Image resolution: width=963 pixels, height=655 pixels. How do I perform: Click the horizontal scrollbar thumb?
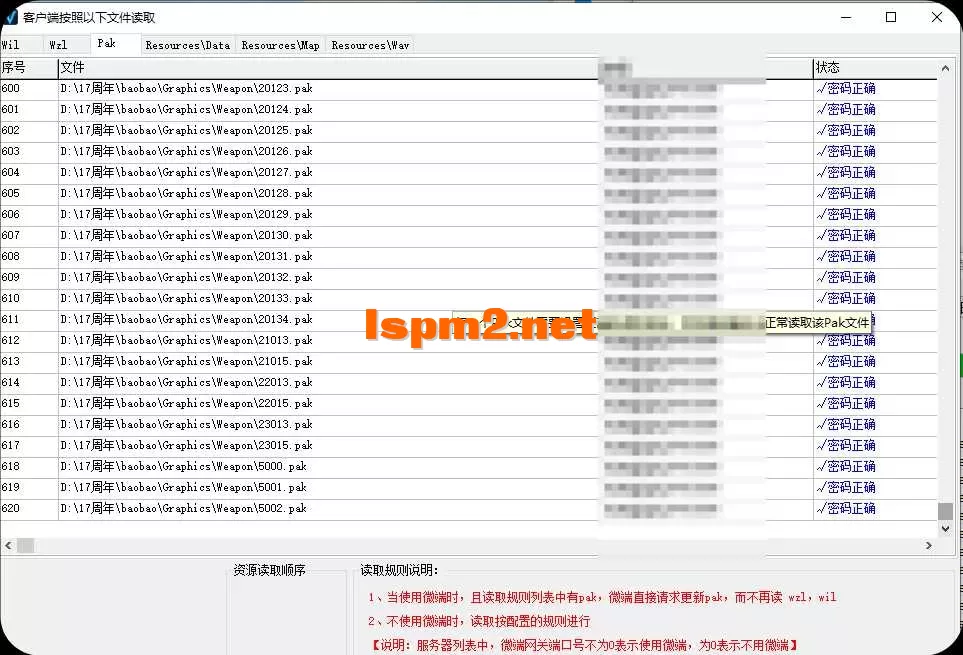point(26,545)
